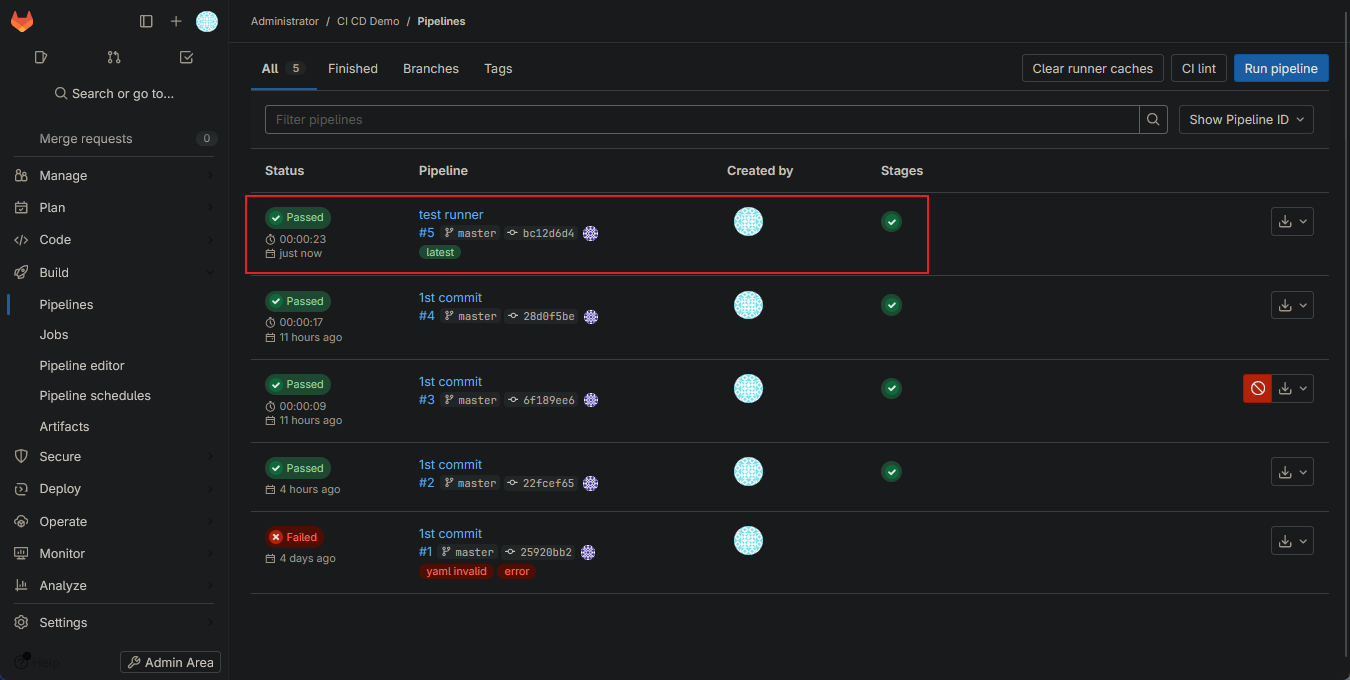The width and height of the screenshot is (1350, 680).
Task: Expand the Secure sidebar section
Action: tap(114, 456)
